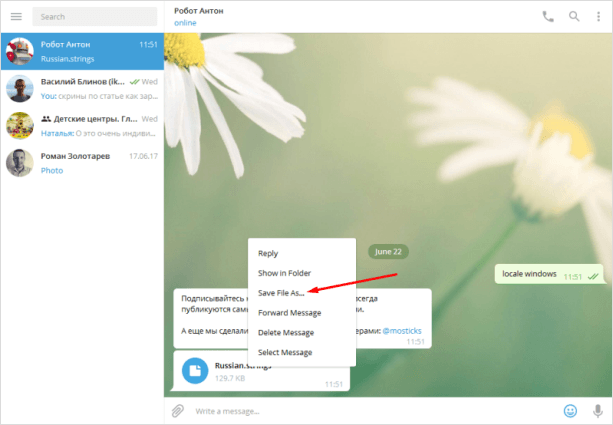Record a voice message with microphone
Viewport: 613px width, 425px height.
pyautogui.click(x=597, y=411)
